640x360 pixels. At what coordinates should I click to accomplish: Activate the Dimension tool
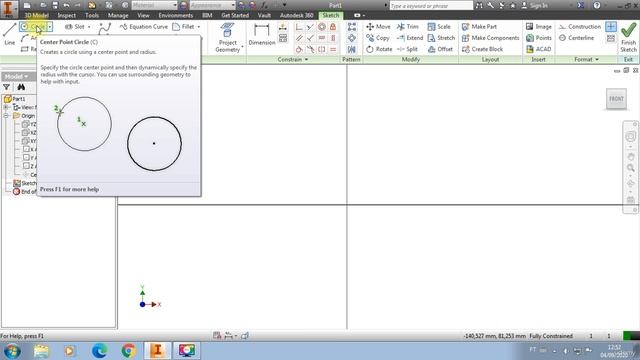(262, 34)
